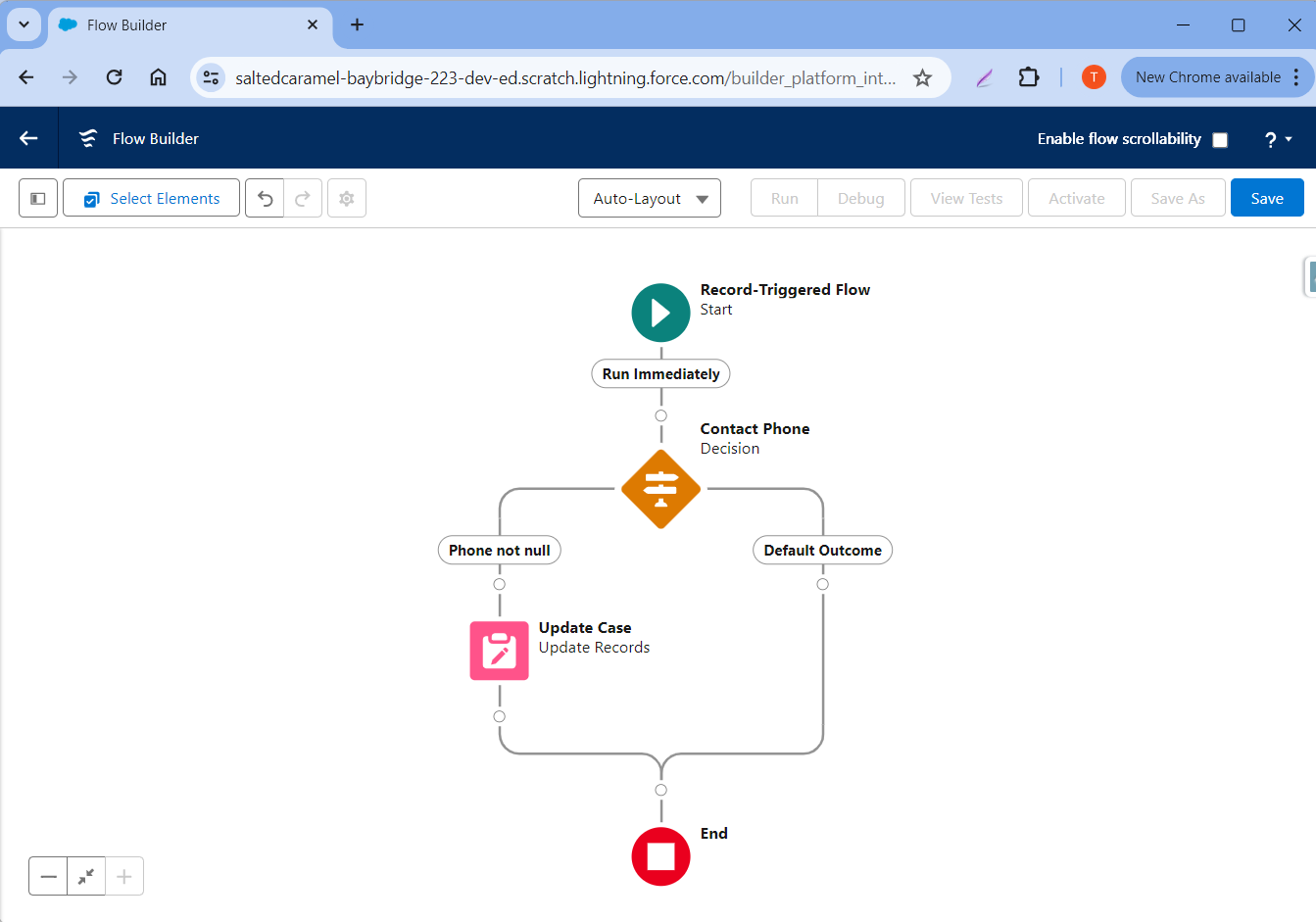1316x922 pixels.
Task: Select the Contact Phone decision diamond
Action: (x=660, y=489)
